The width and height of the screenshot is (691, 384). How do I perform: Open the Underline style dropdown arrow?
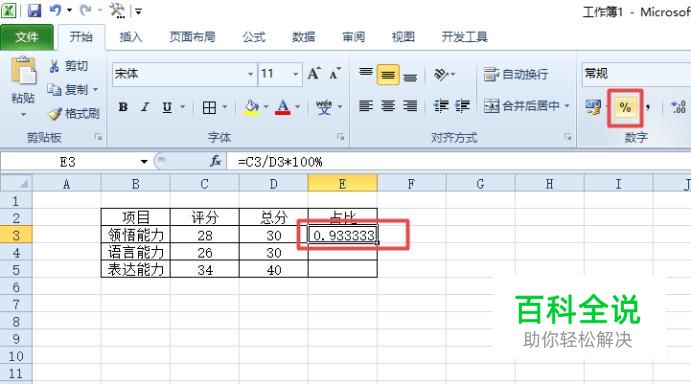click(x=182, y=107)
